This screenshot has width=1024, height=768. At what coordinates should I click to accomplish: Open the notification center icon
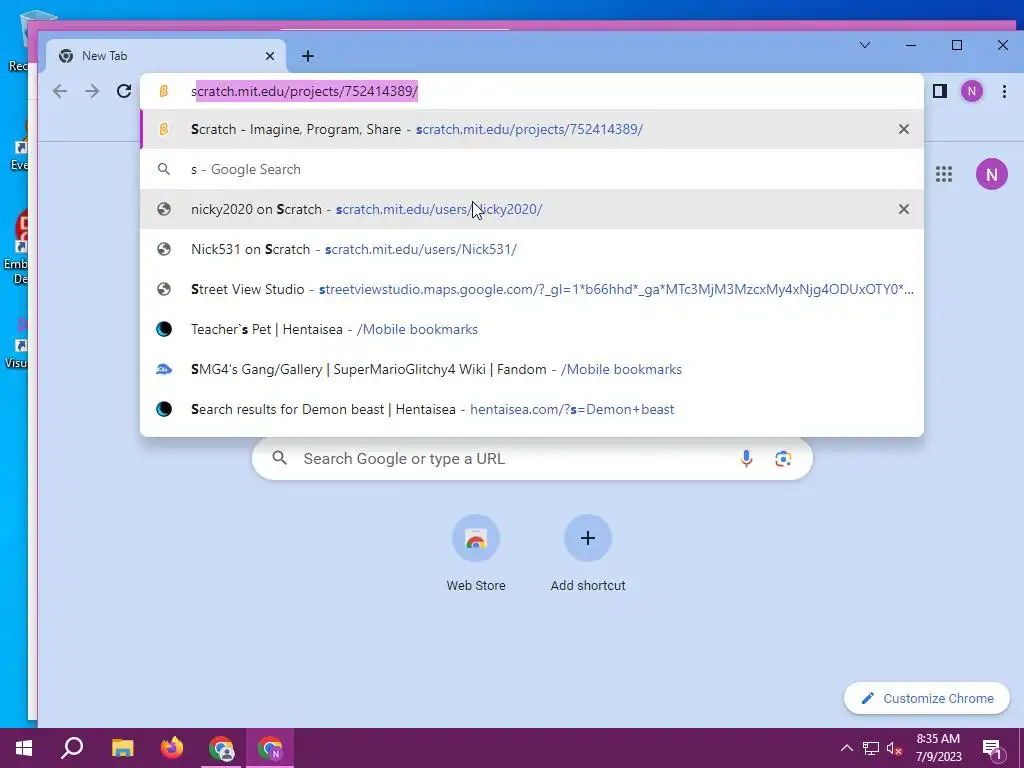click(x=993, y=748)
